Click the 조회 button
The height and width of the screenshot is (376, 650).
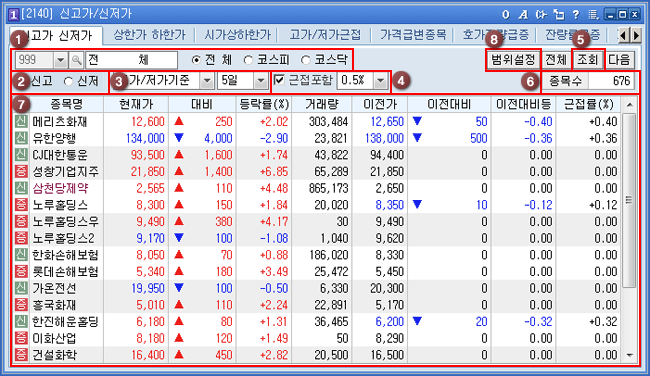coord(588,60)
